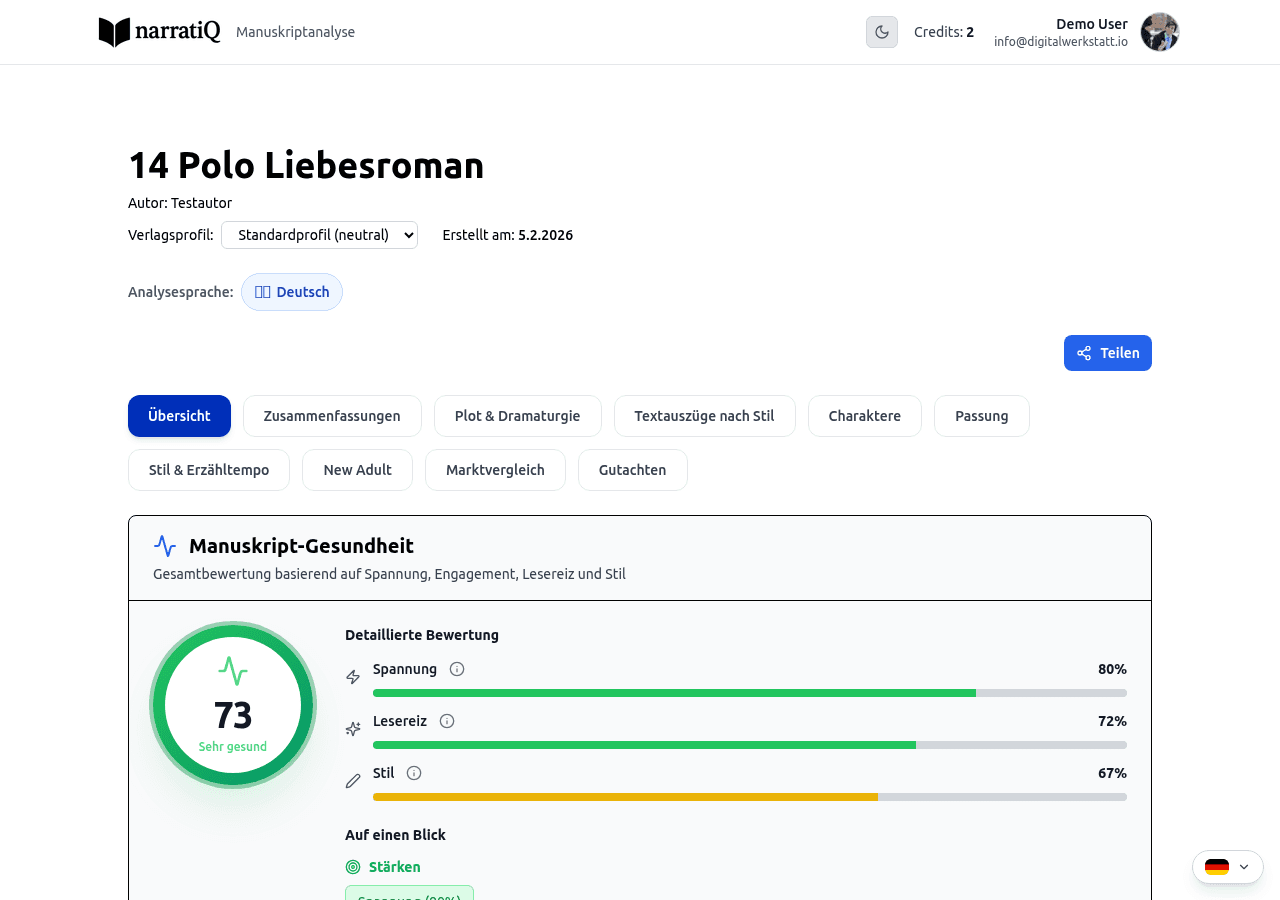Click the pencil icon beside Stil
The image size is (1280, 900).
click(353, 781)
